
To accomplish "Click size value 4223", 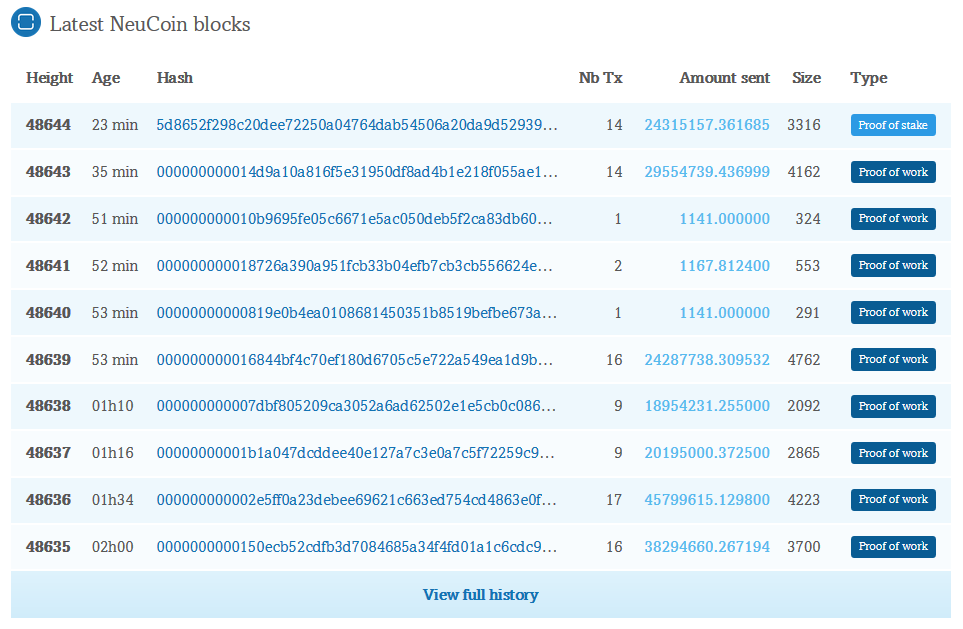I will click(804, 499).
